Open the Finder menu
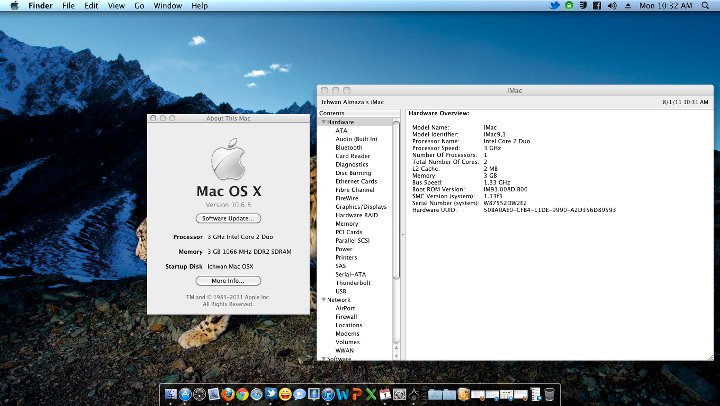The height and width of the screenshot is (406, 720). pyautogui.click(x=40, y=6)
